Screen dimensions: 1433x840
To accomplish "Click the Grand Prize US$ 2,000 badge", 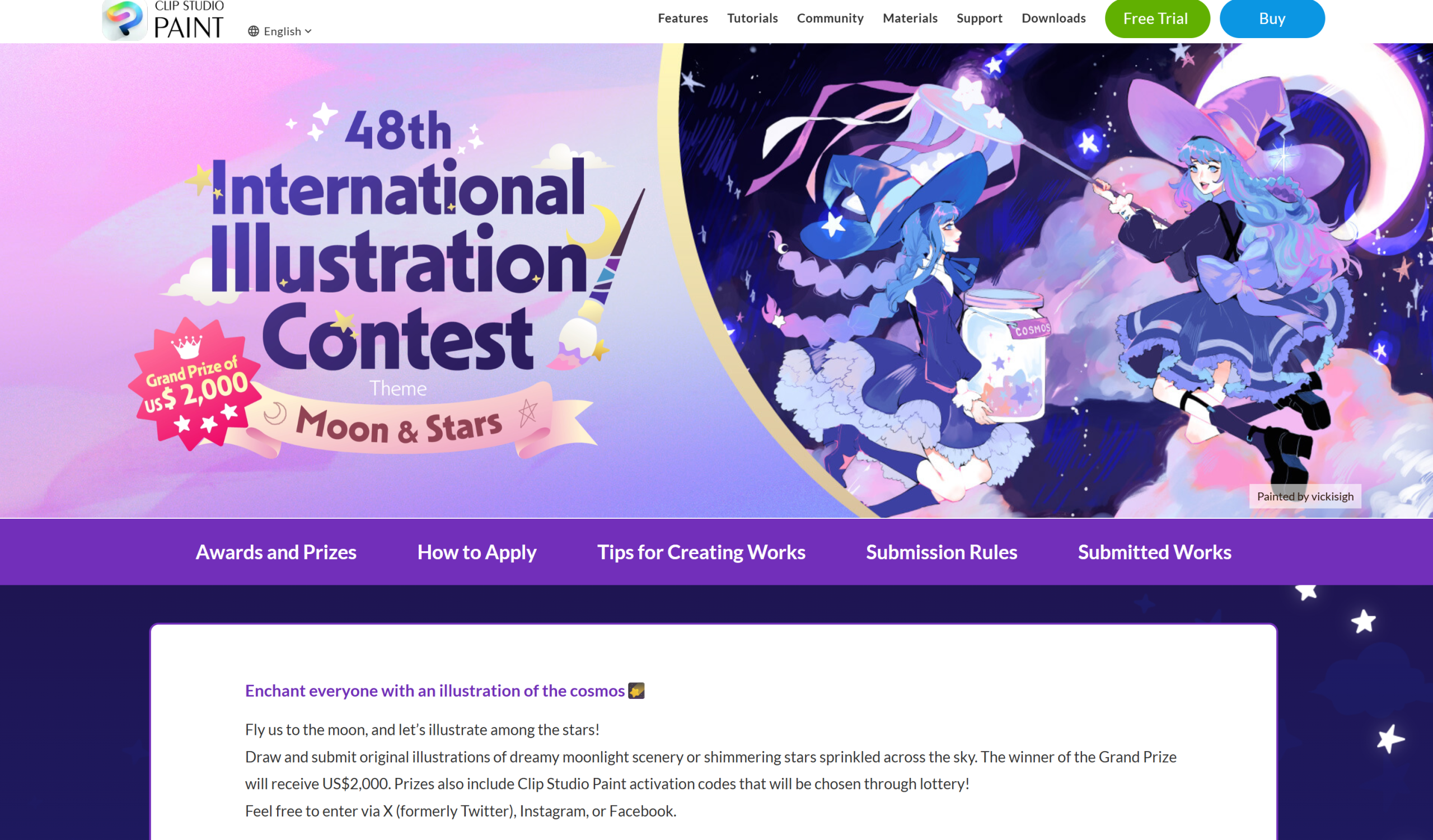I will point(195,384).
